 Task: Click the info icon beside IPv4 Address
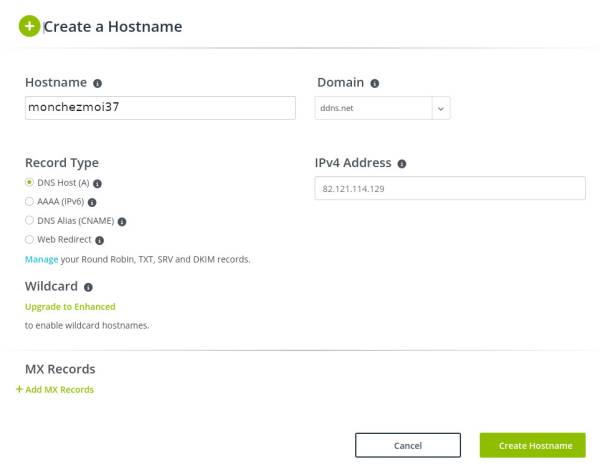tap(401, 163)
